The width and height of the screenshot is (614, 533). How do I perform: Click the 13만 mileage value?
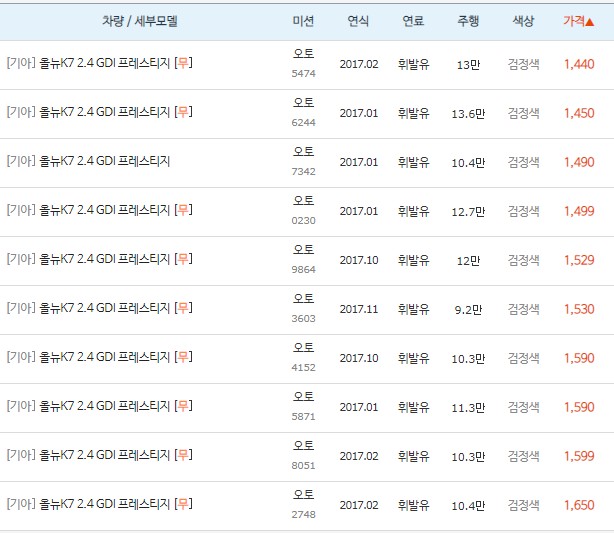click(468, 65)
